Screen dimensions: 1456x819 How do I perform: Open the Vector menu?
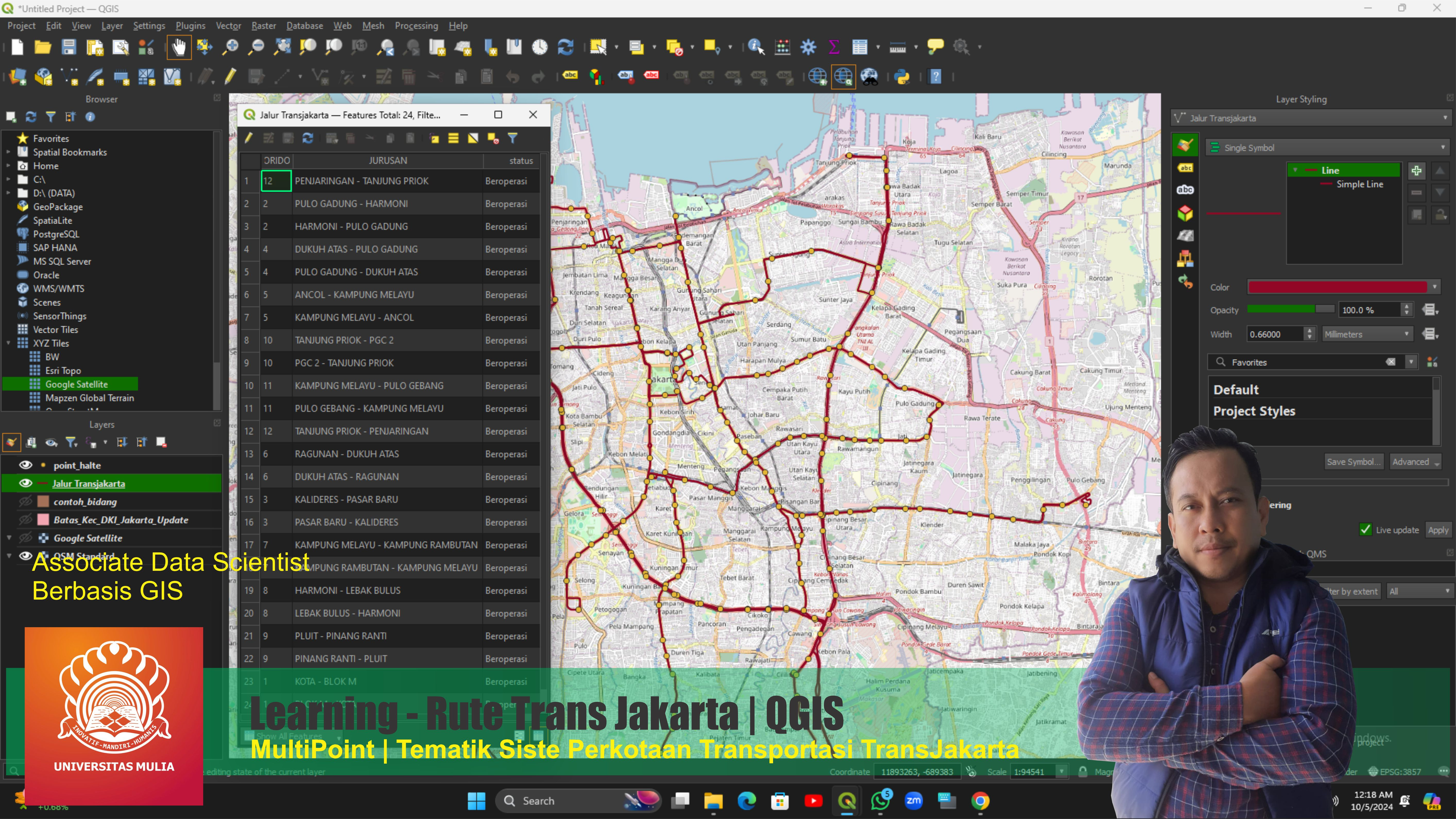228,25
